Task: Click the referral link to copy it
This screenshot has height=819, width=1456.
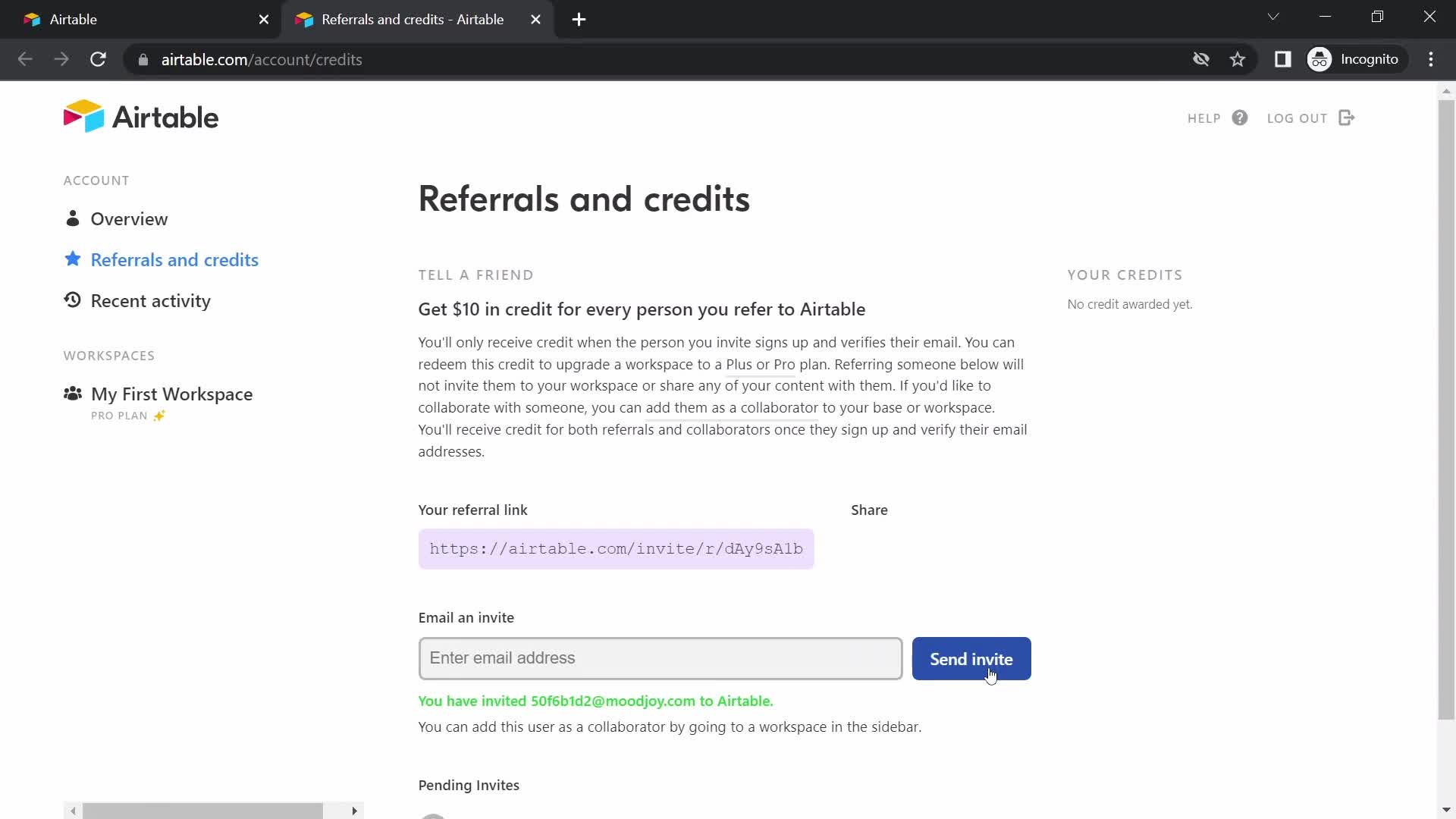Action: tap(616, 548)
